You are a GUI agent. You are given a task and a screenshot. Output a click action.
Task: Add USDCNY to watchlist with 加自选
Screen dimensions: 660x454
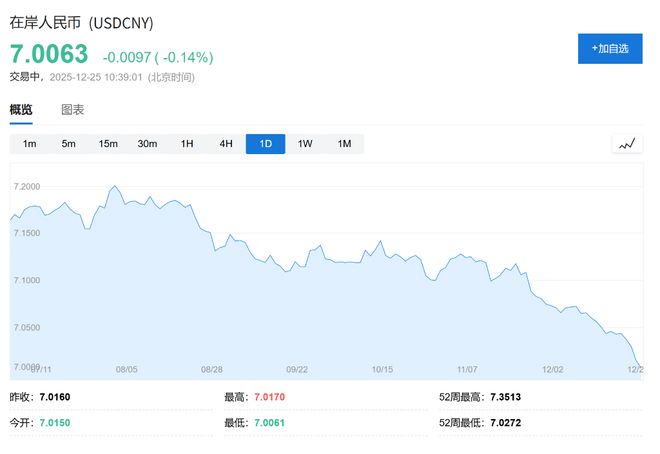coord(610,48)
